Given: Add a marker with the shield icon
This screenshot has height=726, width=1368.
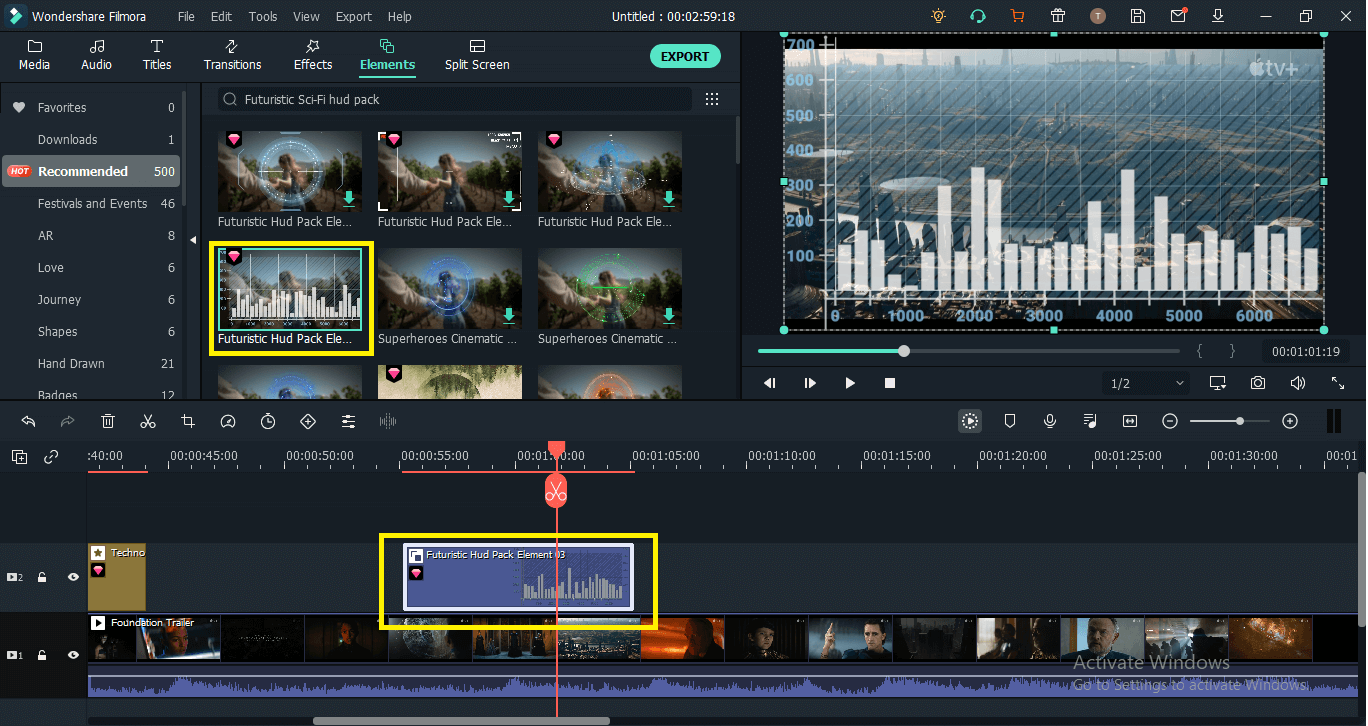Looking at the screenshot, I should (1010, 421).
